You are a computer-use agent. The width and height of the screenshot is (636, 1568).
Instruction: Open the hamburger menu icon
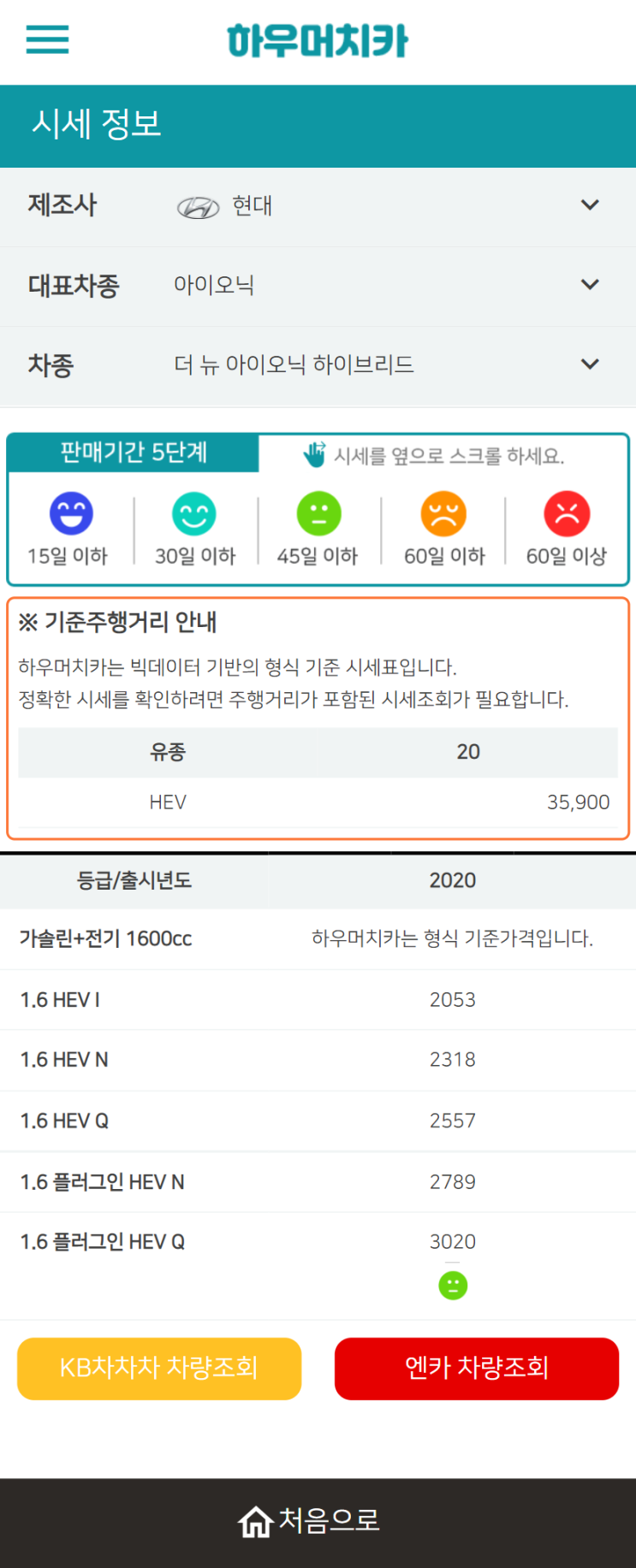[x=47, y=39]
